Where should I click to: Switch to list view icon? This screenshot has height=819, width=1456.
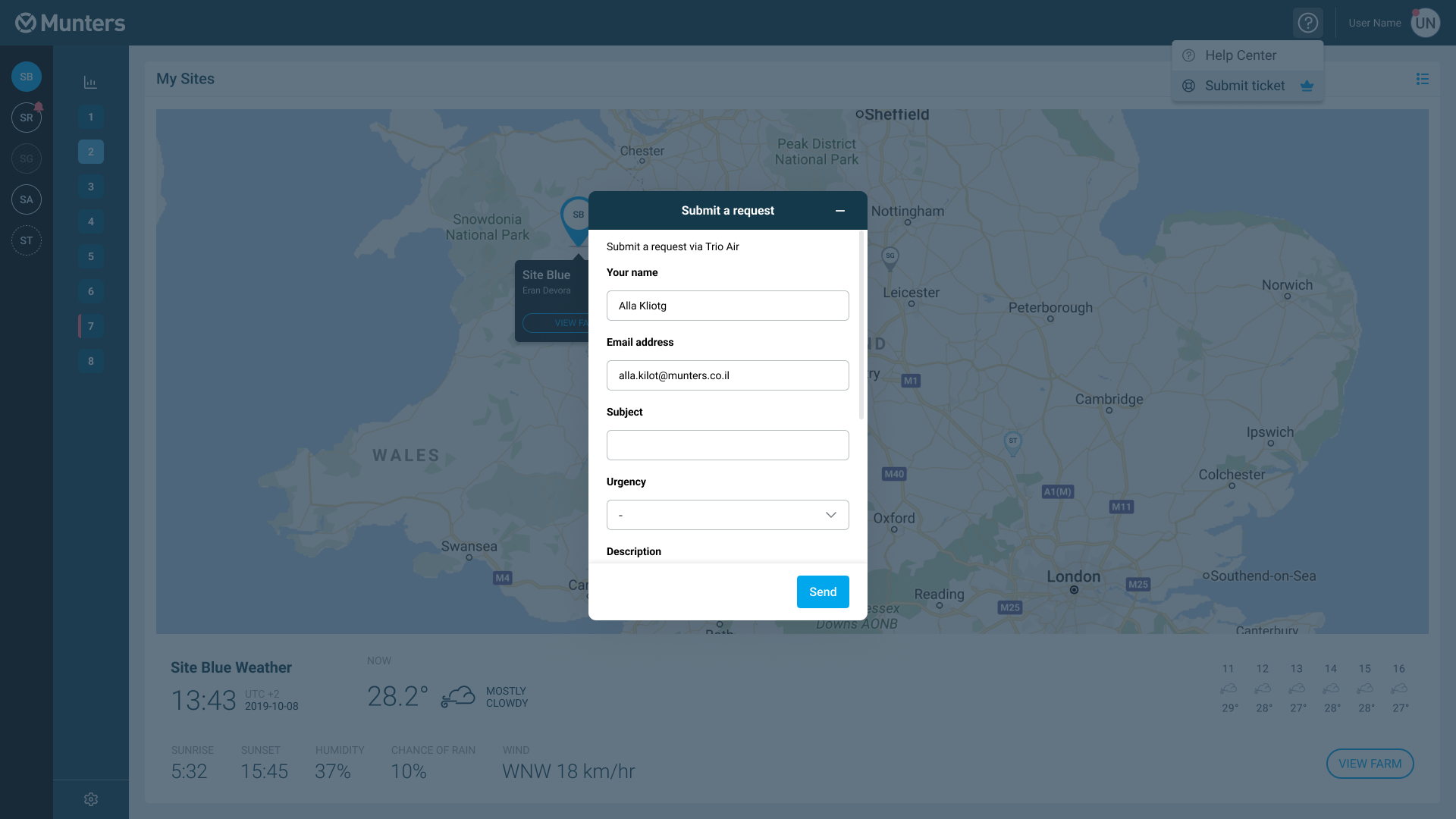[1422, 79]
